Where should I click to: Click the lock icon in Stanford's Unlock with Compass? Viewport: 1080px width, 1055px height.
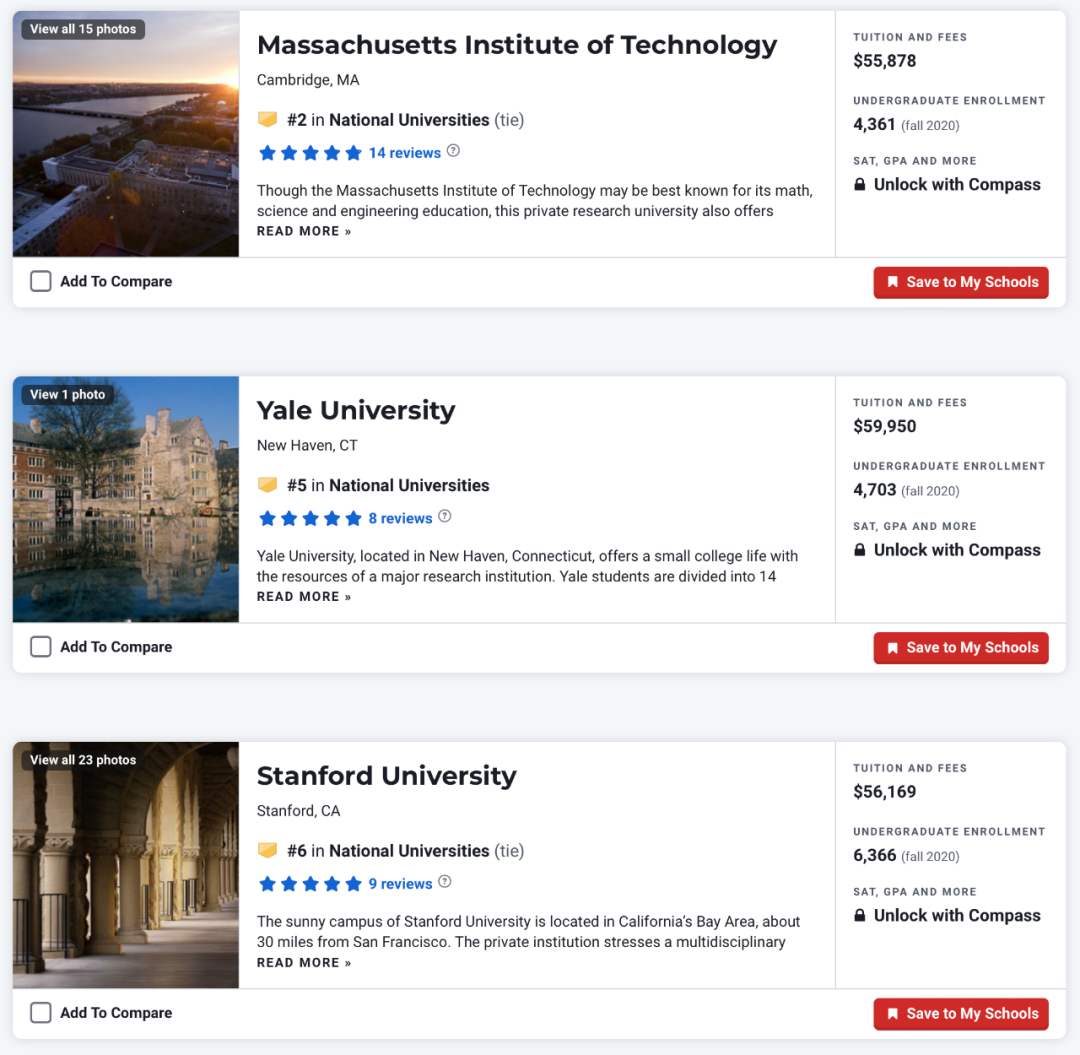coord(860,916)
